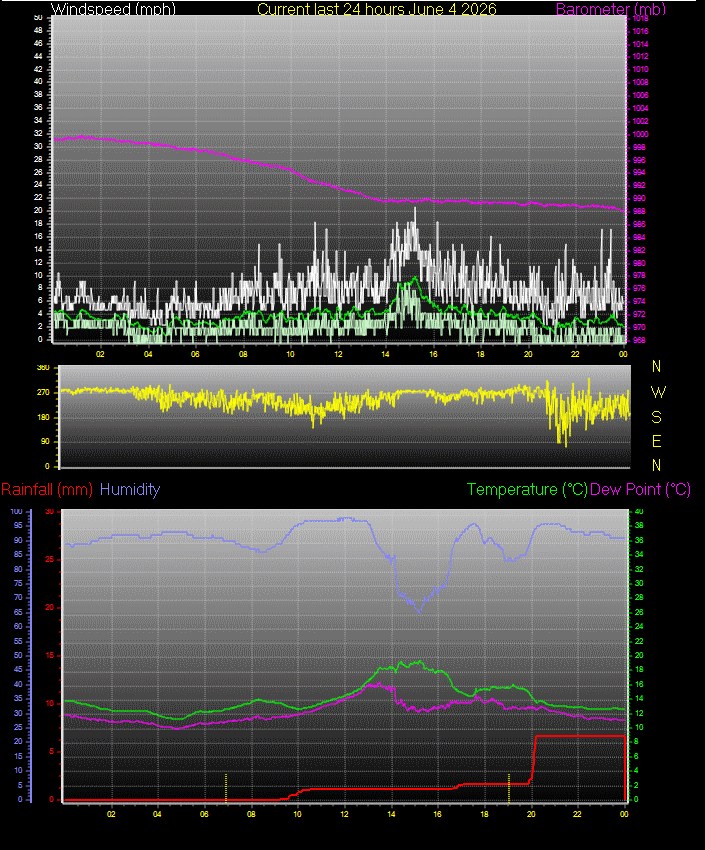The image size is (705, 850).
Task: Click the red 5 mark on rainfall scale
Action: (51, 751)
